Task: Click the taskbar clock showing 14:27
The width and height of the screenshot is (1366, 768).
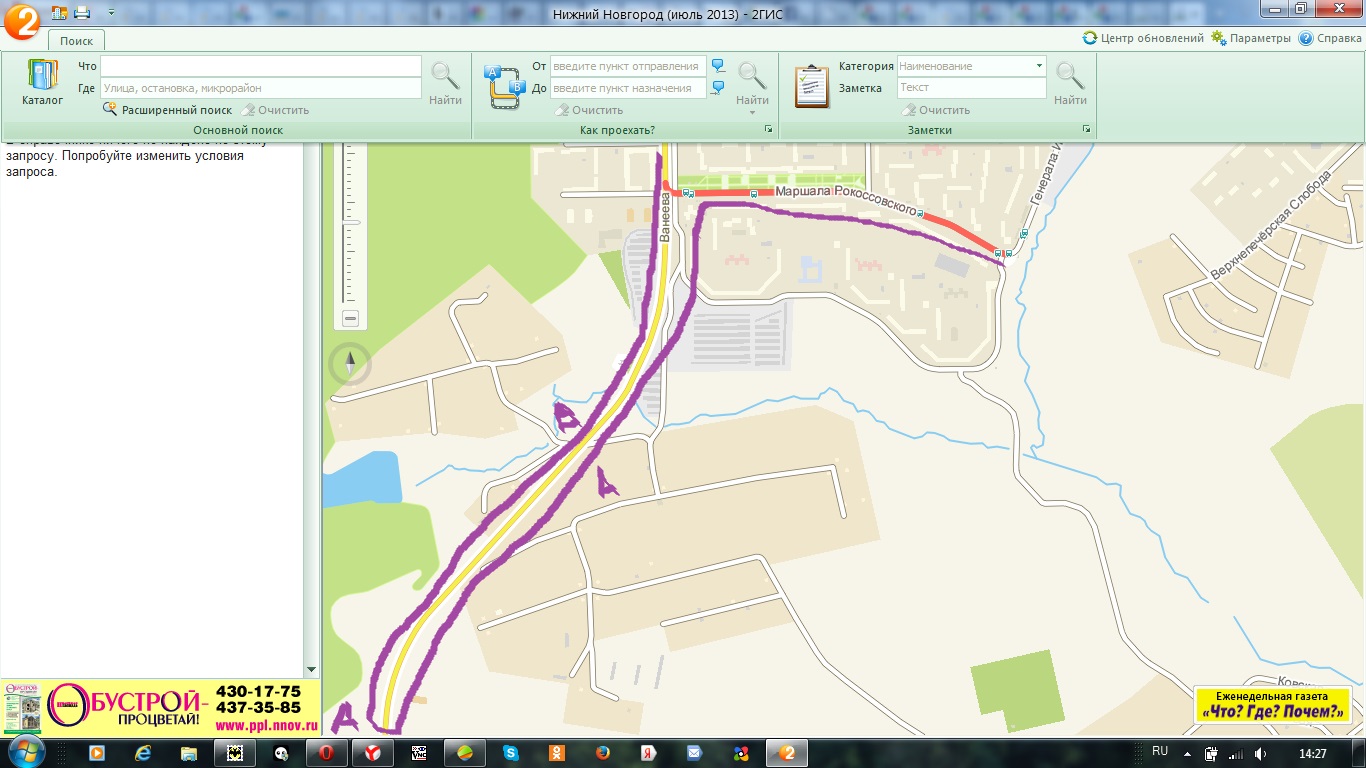Action: 1313,754
